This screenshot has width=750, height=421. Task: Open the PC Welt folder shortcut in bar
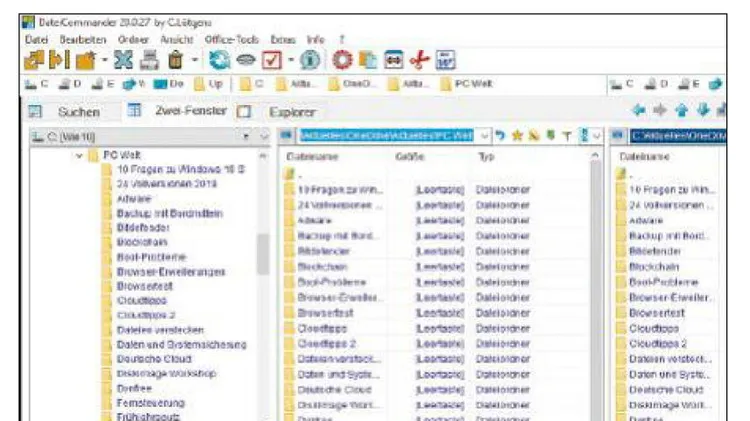click(466, 84)
